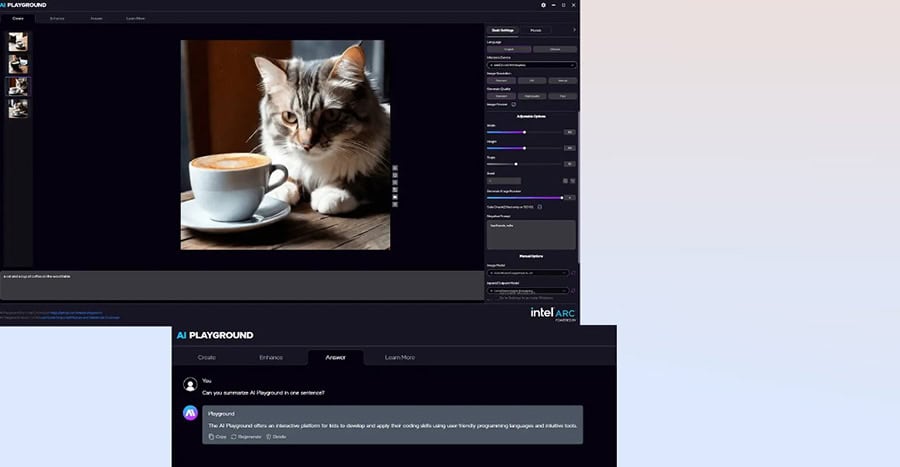Collapse the settings panel with the arrow icon
Image resolution: width=900 pixels, height=467 pixels.
tap(574, 30)
